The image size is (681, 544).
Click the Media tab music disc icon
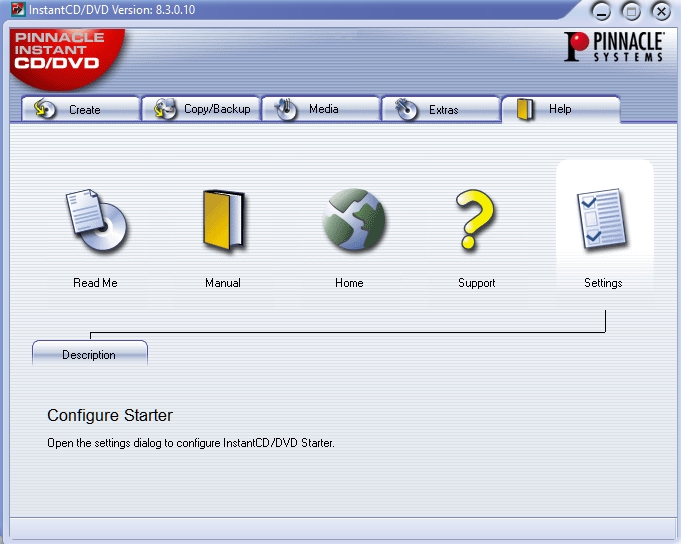(x=286, y=109)
